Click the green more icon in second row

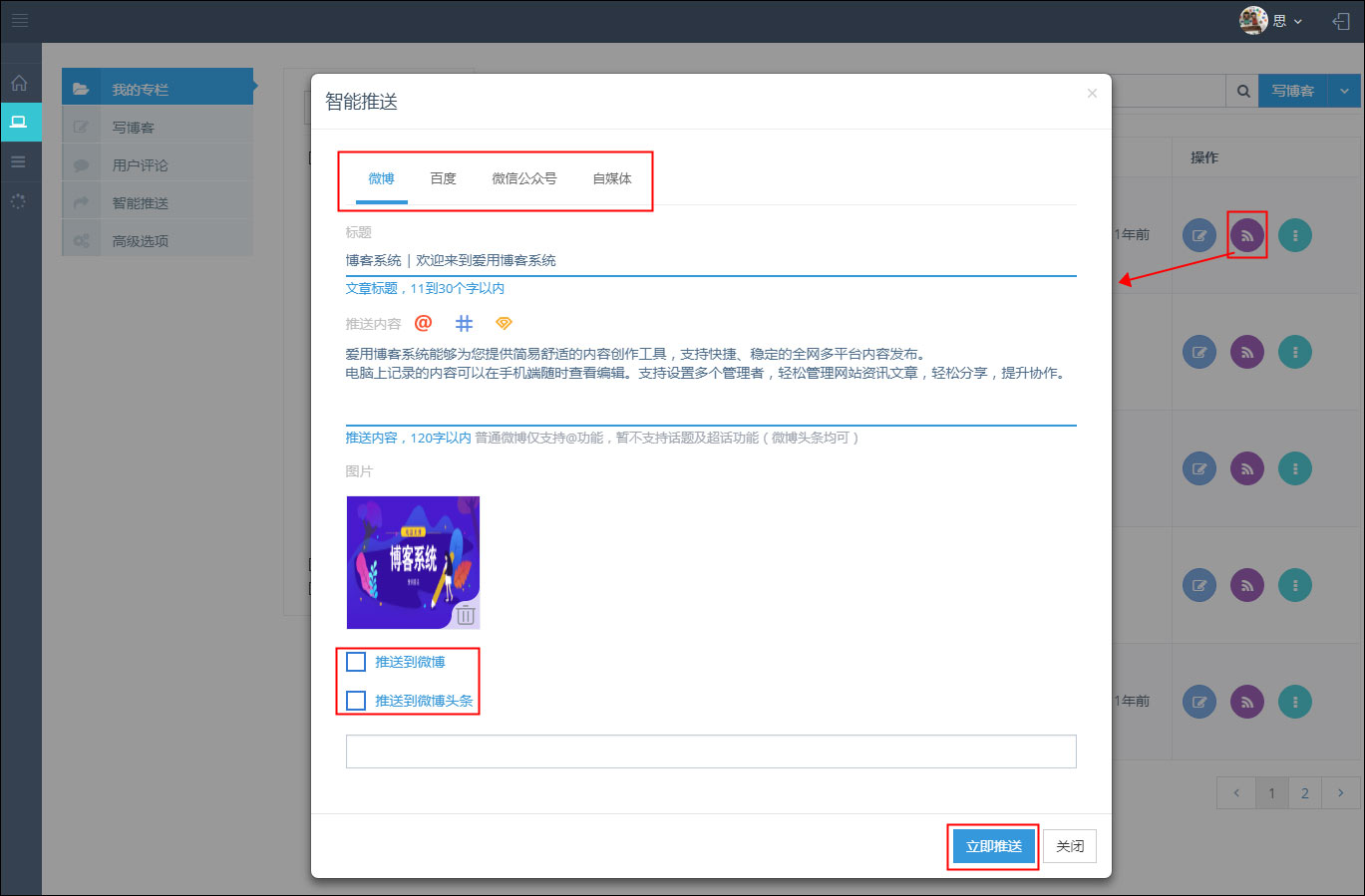[x=1295, y=352]
